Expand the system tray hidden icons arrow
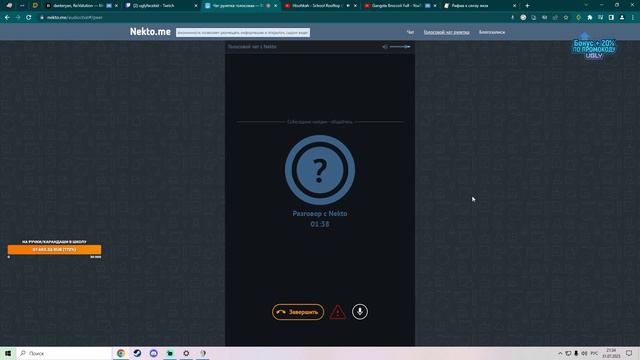 [x=560, y=353]
